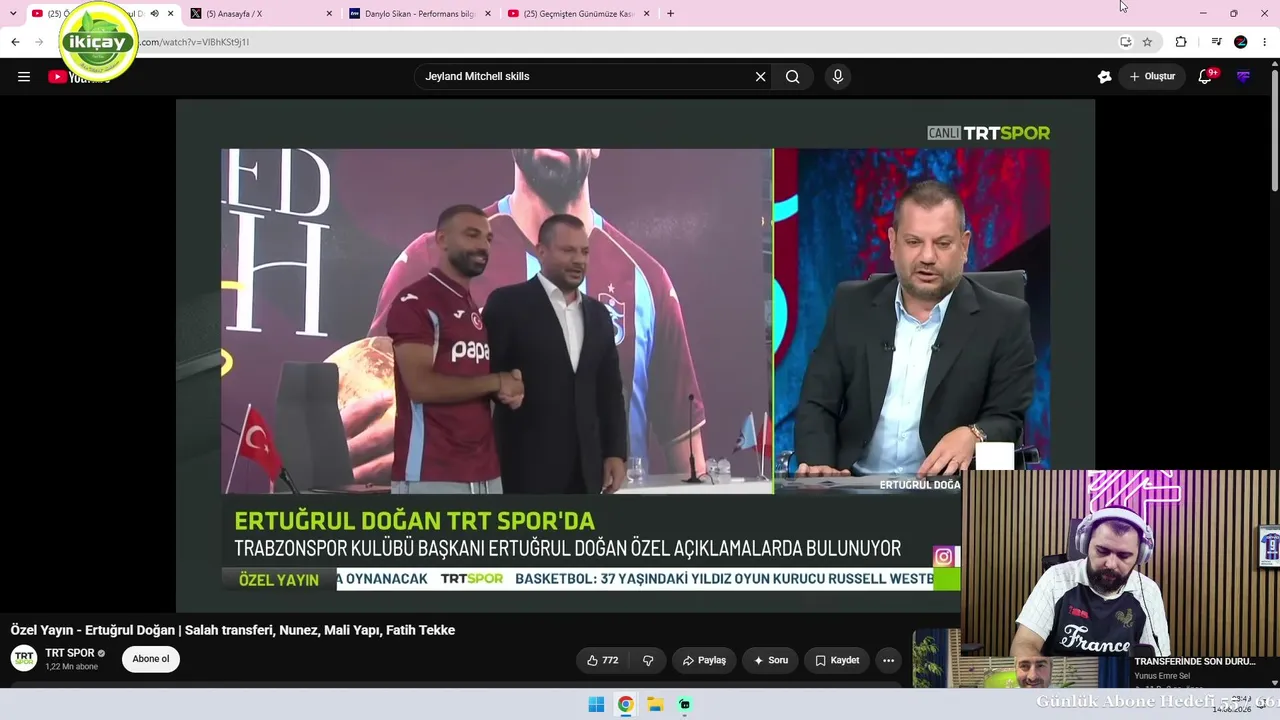Image resolution: width=1280 pixels, height=720 pixels.
Task: Like the video with thumbs up
Action: coord(602,660)
